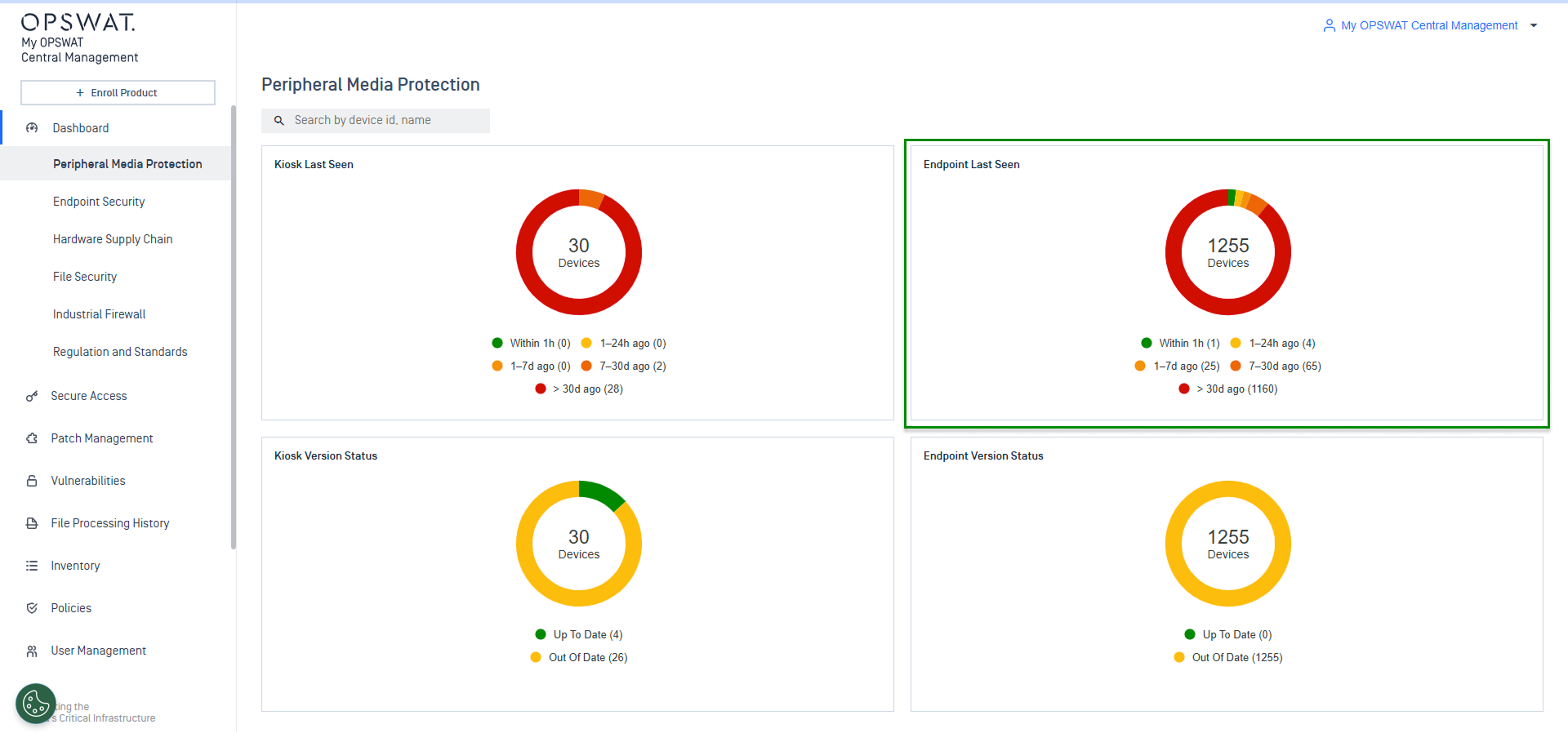Click the Secure Access key icon
Image resolution: width=1568 pixels, height=742 pixels.
click(x=32, y=396)
